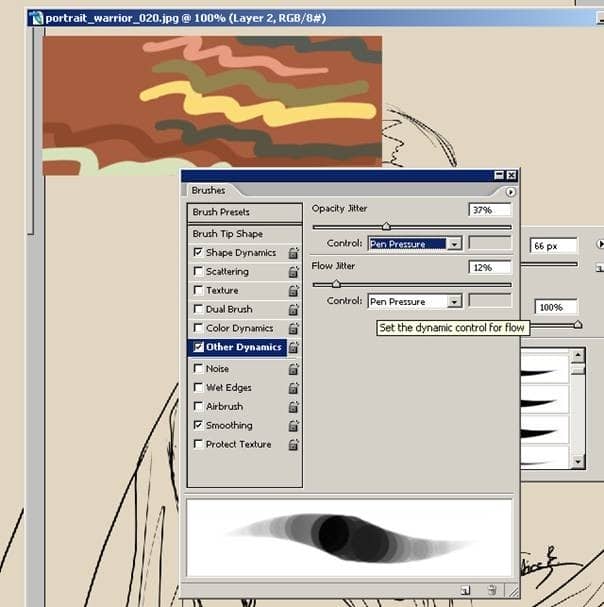Screen dimensions: 604x607
Task: Click the Opacity Jitter slider handle
Action: pyautogui.click(x=386, y=226)
